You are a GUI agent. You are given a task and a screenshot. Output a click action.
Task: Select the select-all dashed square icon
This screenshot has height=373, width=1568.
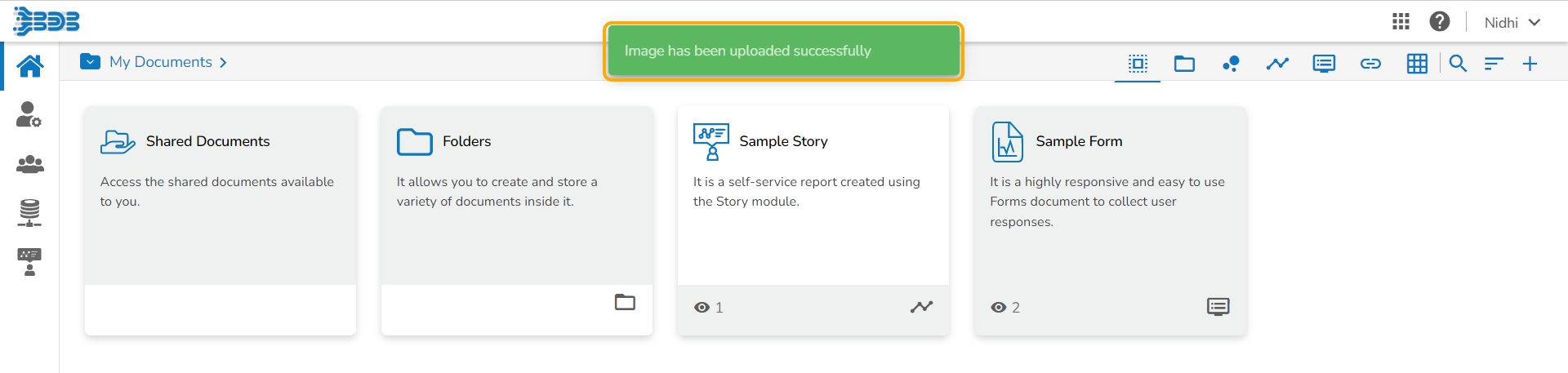tap(1138, 64)
